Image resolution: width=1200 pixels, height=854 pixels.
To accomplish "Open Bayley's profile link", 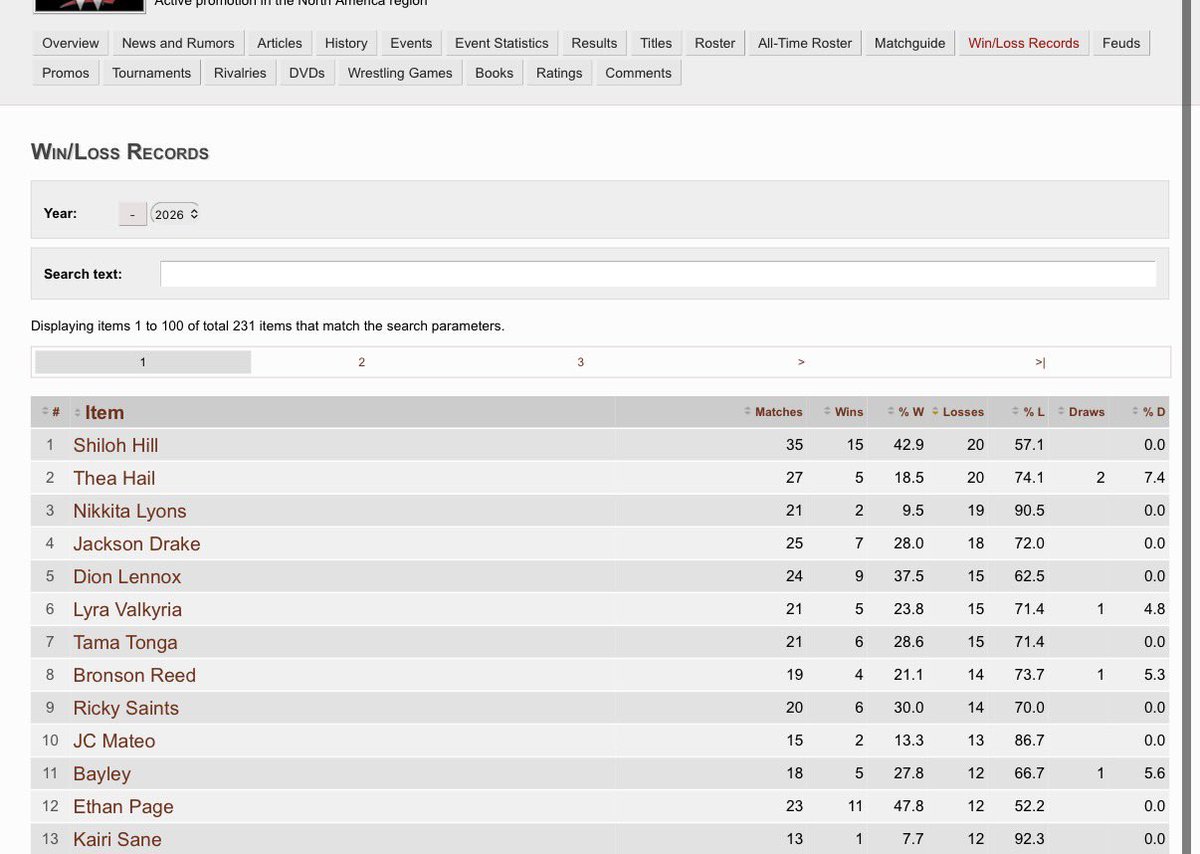I will [x=102, y=774].
